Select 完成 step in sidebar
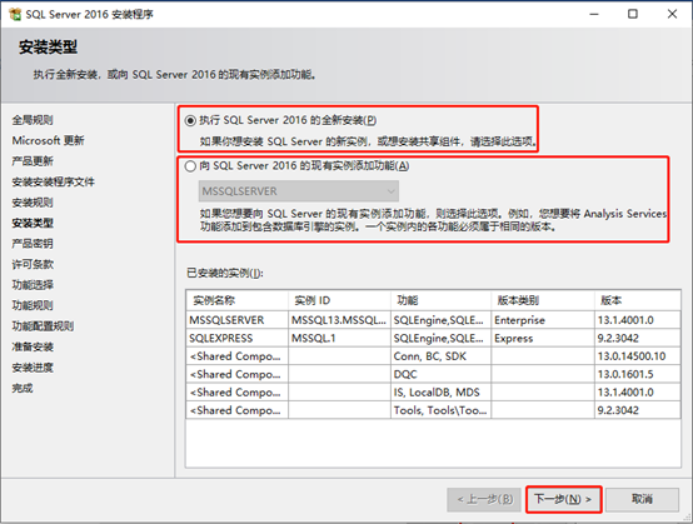The width and height of the screenshot is (693, 524). point(22,388)
